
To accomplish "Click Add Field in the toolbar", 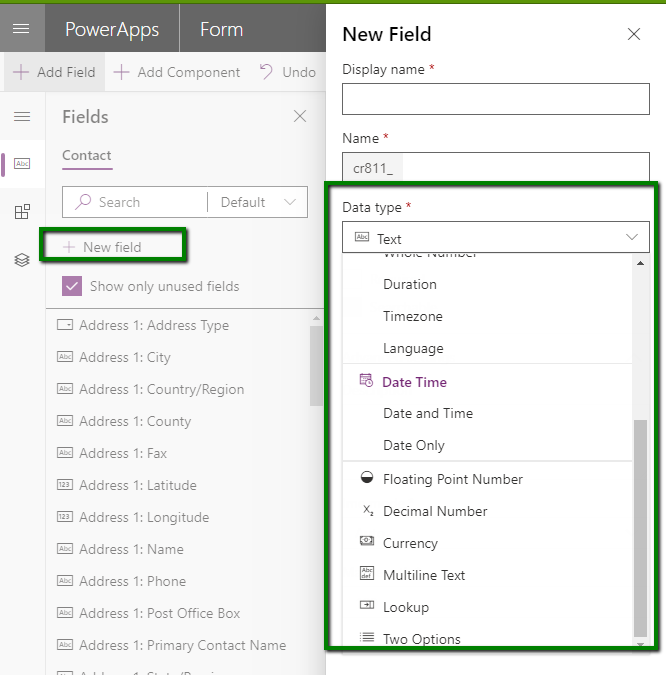I will pyautogui.click(x=54, y=72).
